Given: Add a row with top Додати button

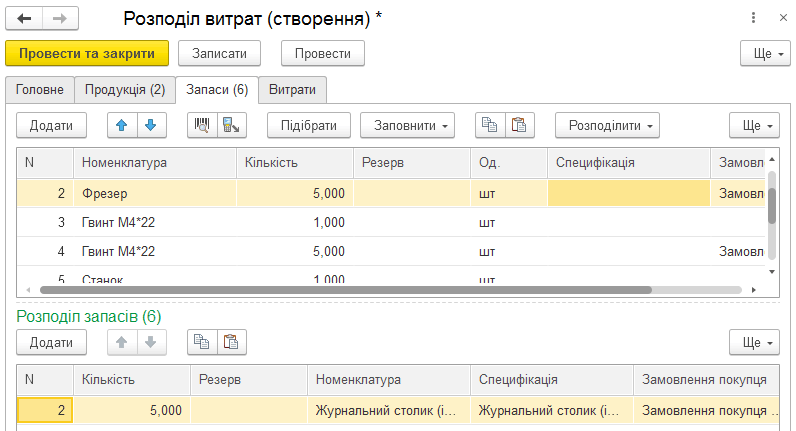Looking at the screenshot, I should coord(51,125).
